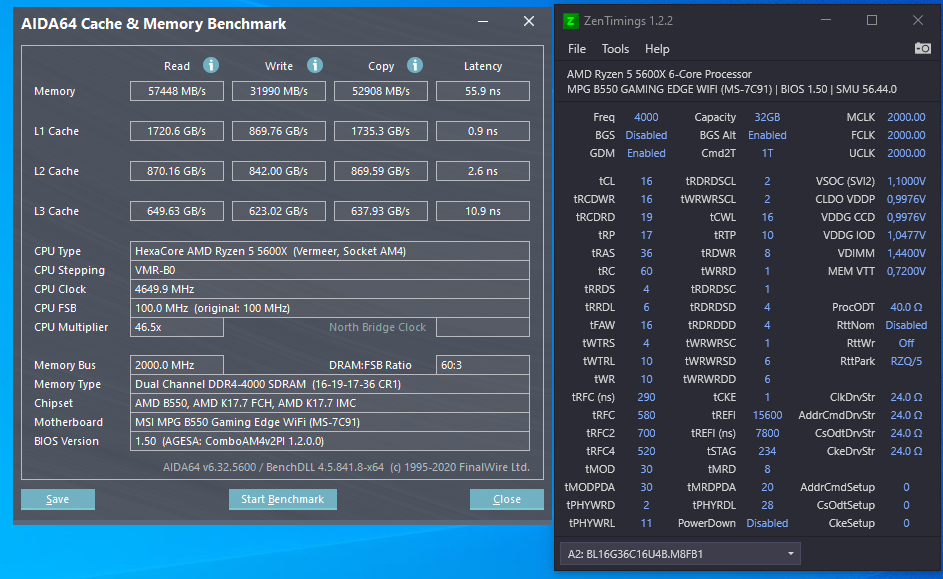Click the Save button in AIDA64
Viewport: 943px width, 579px height.
pos(58,499)
